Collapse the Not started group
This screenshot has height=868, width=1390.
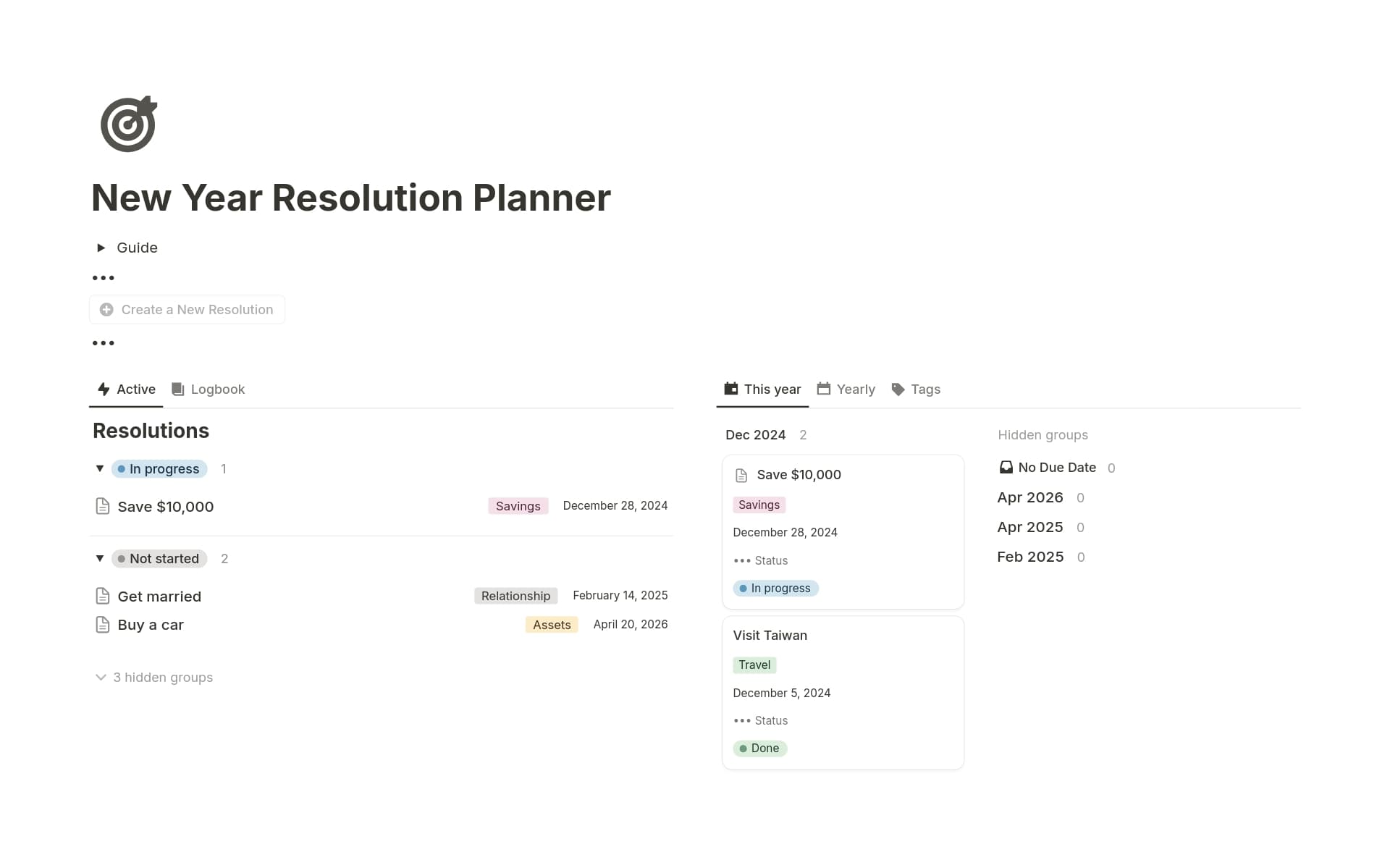click(100, 558)
